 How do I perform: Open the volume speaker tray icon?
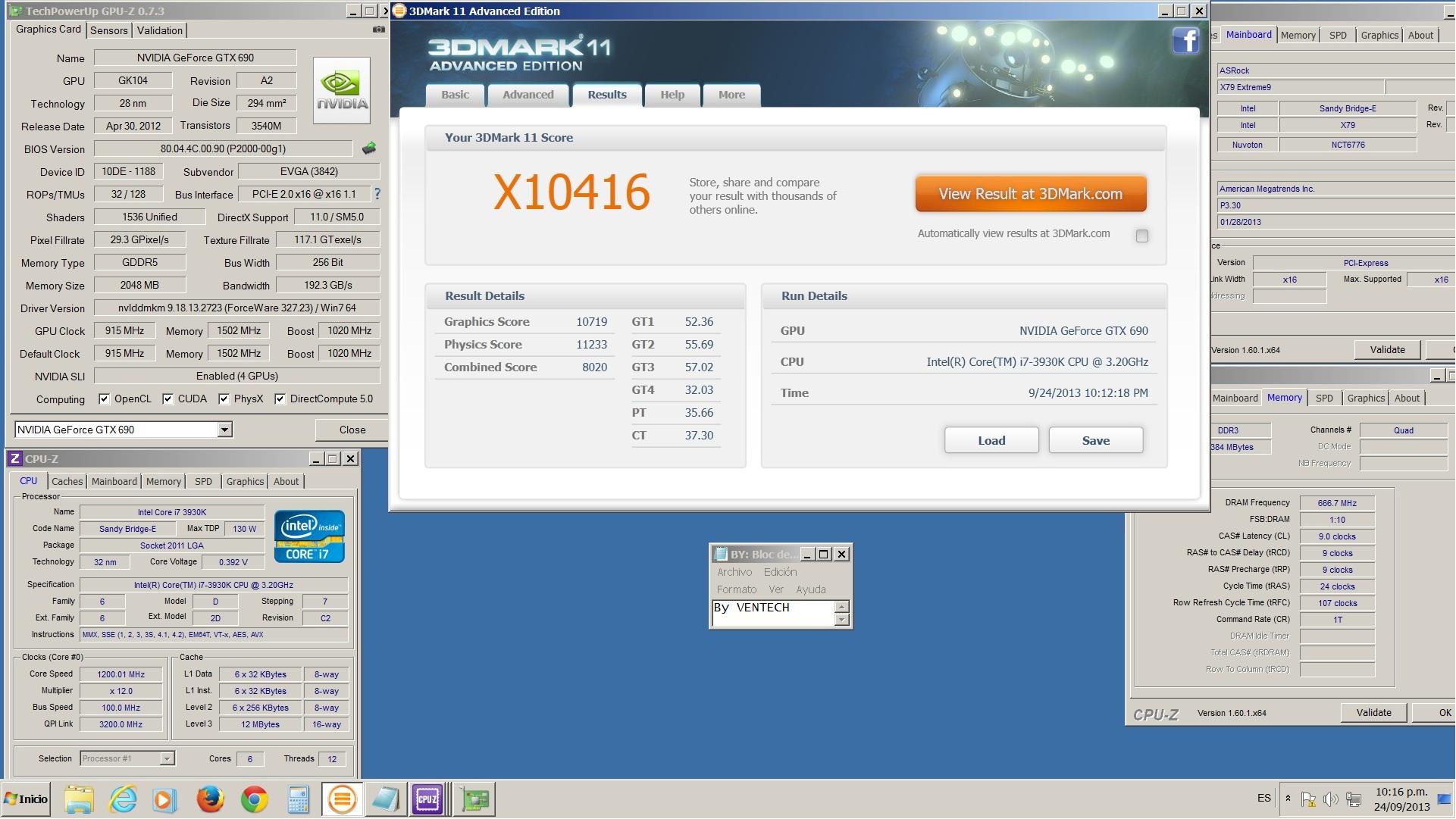click(x=1330, y=799)
